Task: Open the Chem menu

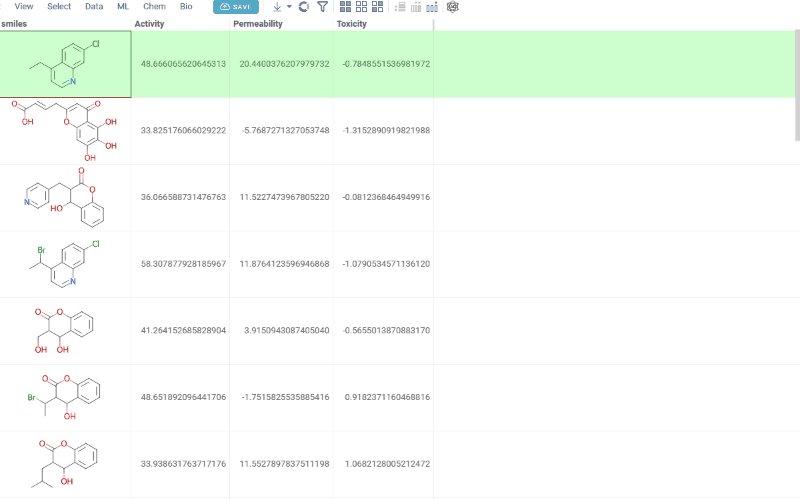Action: coord(154,6)
